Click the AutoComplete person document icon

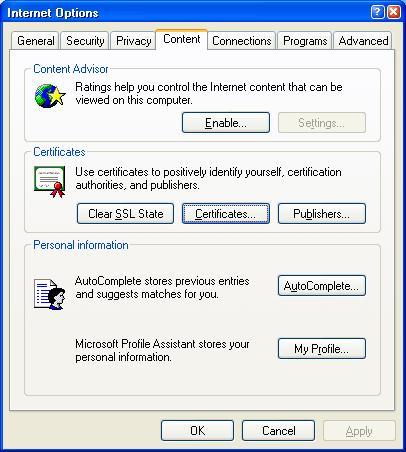pos(50,294)
